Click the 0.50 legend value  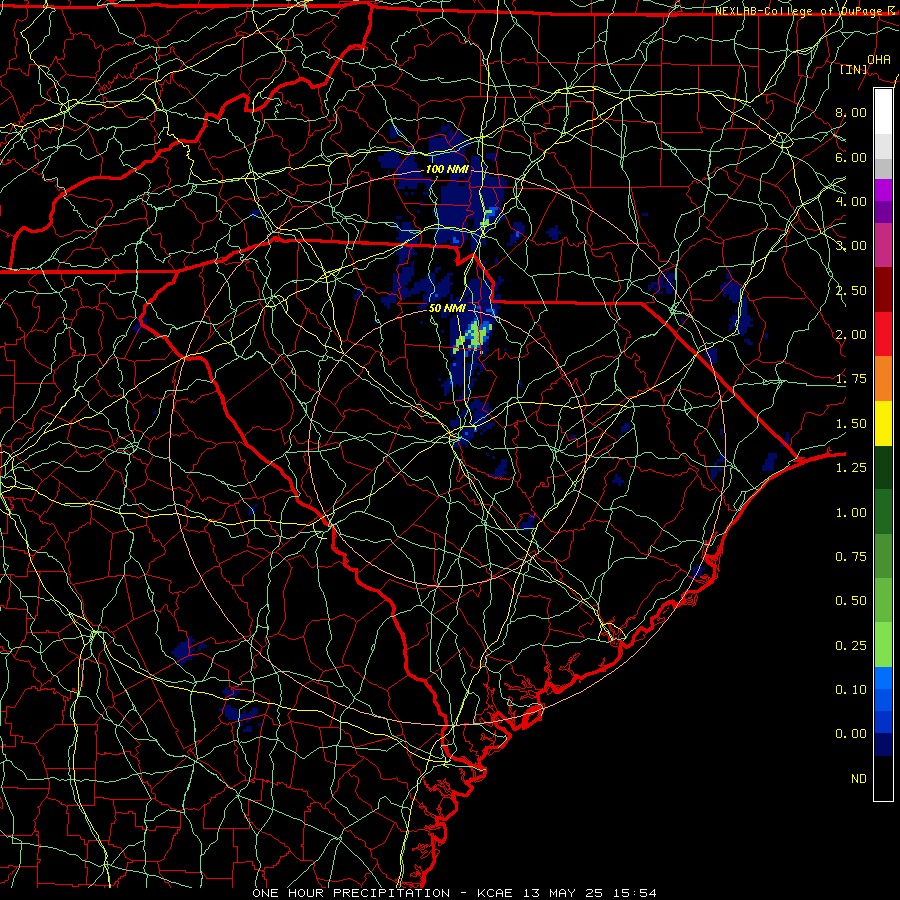851,601
